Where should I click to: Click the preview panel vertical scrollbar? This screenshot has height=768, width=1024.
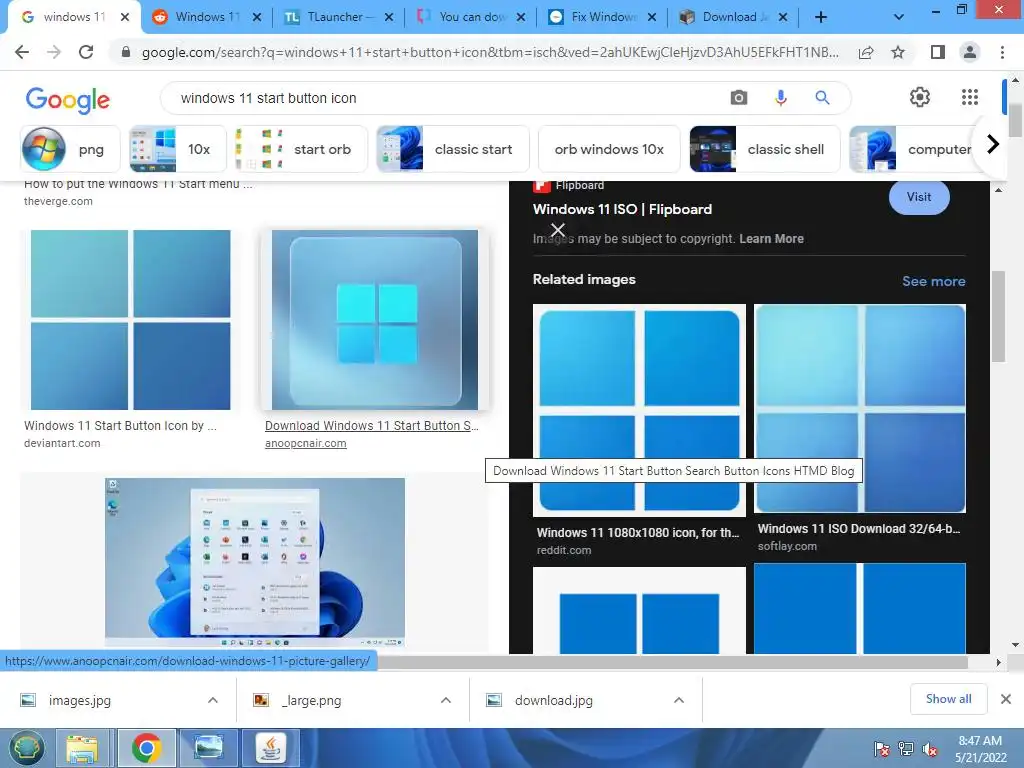pyautogui.click(x=998, y=316)
